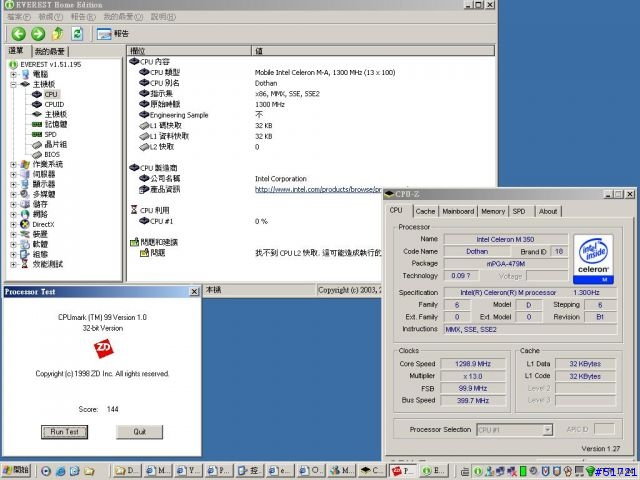Image resolution: width=640 pixels, height=480 pixels.
Task: Expand the DirectX tree node
Action: [x=13, y=224]
